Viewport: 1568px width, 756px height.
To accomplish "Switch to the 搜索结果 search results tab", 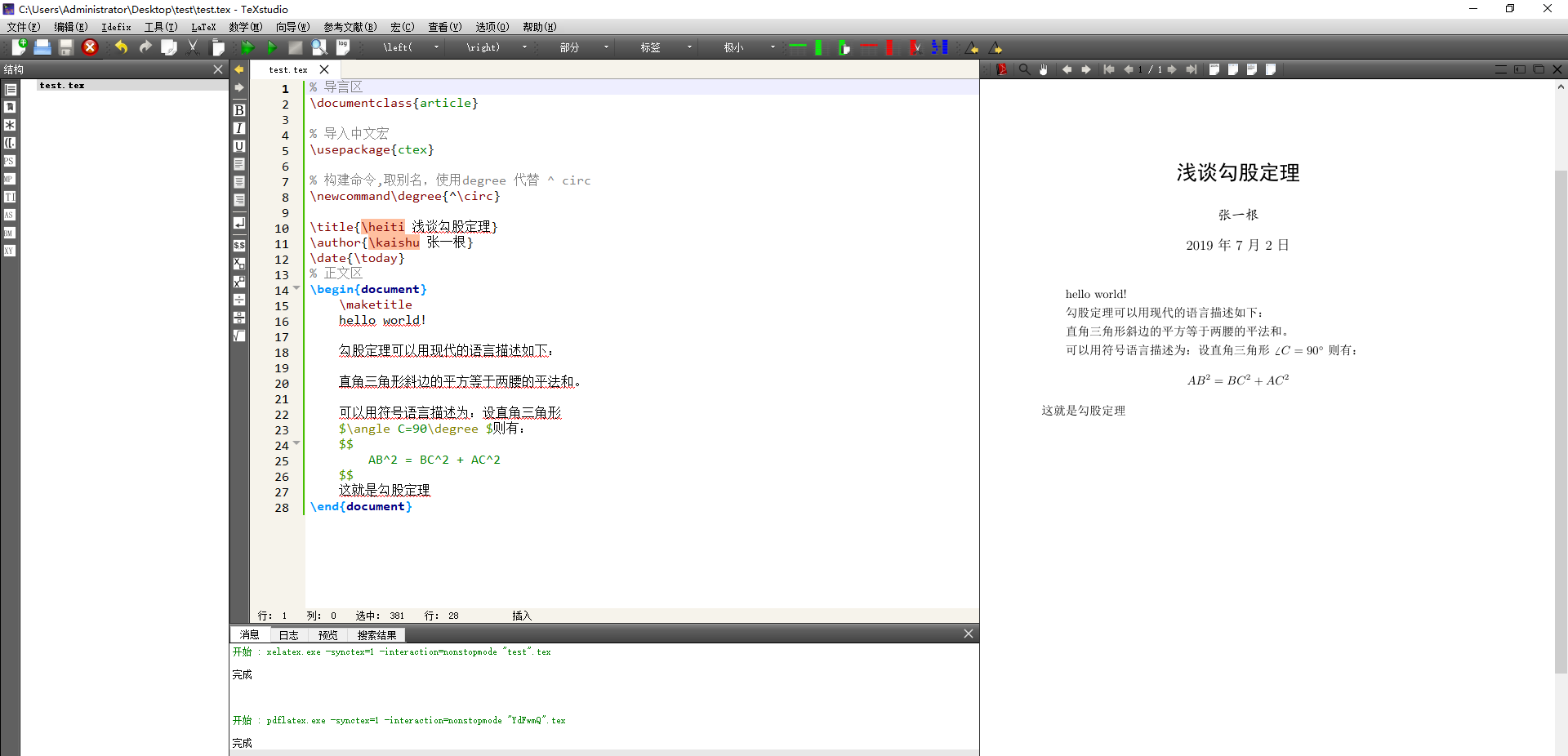I will (376, 635).
